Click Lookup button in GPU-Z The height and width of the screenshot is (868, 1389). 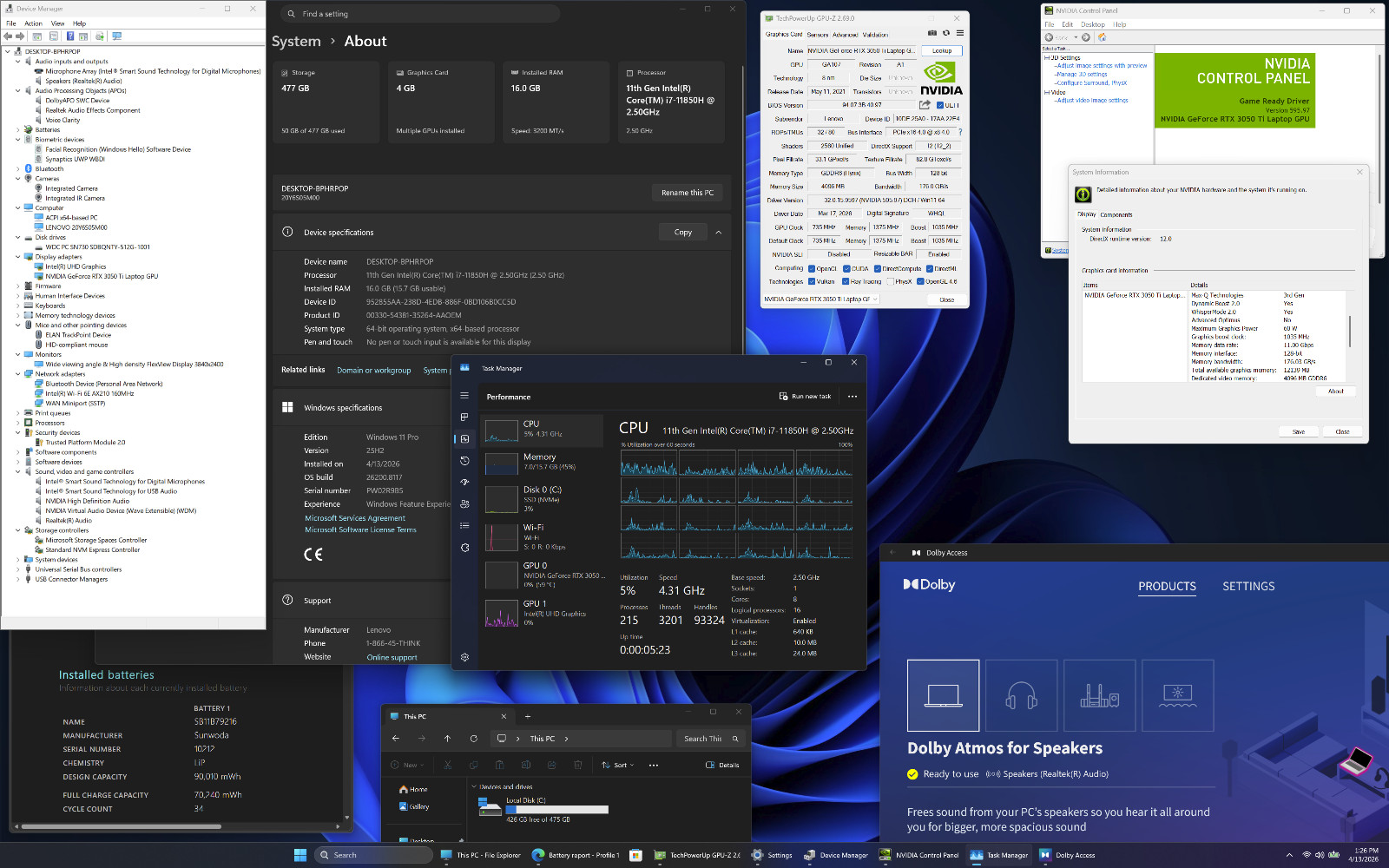[x=942, y=51]
